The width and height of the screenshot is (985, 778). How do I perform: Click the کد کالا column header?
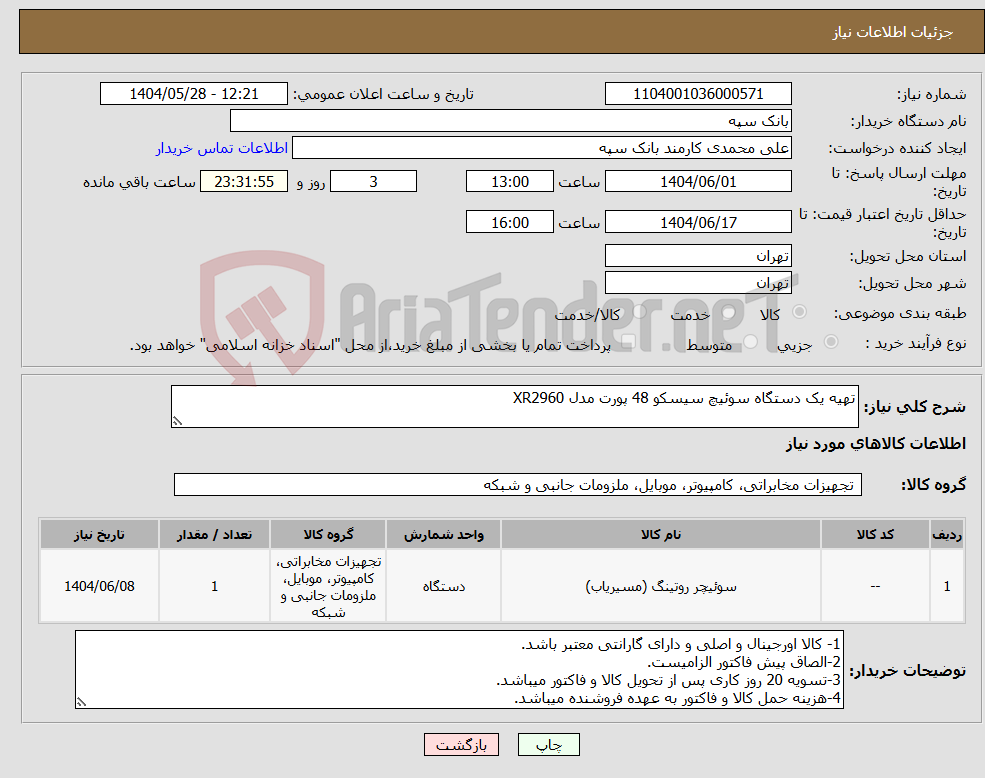(875, 534)
